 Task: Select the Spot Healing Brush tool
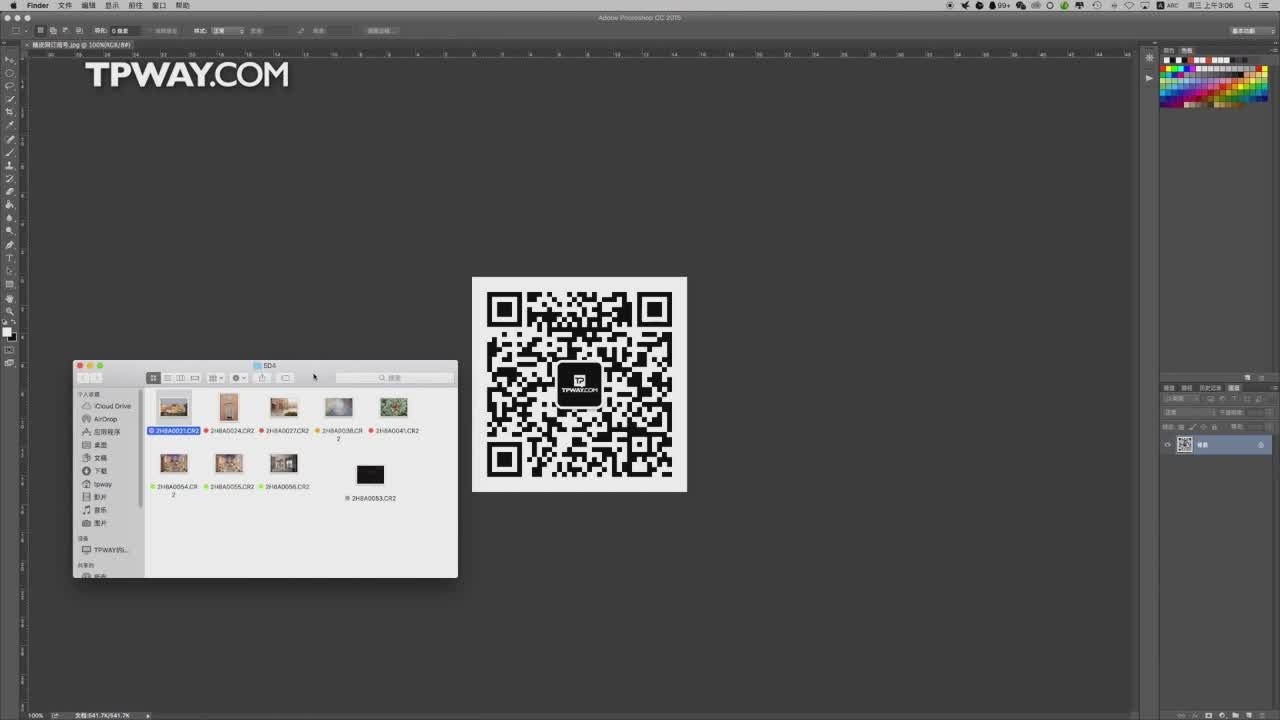click(10, 140)
